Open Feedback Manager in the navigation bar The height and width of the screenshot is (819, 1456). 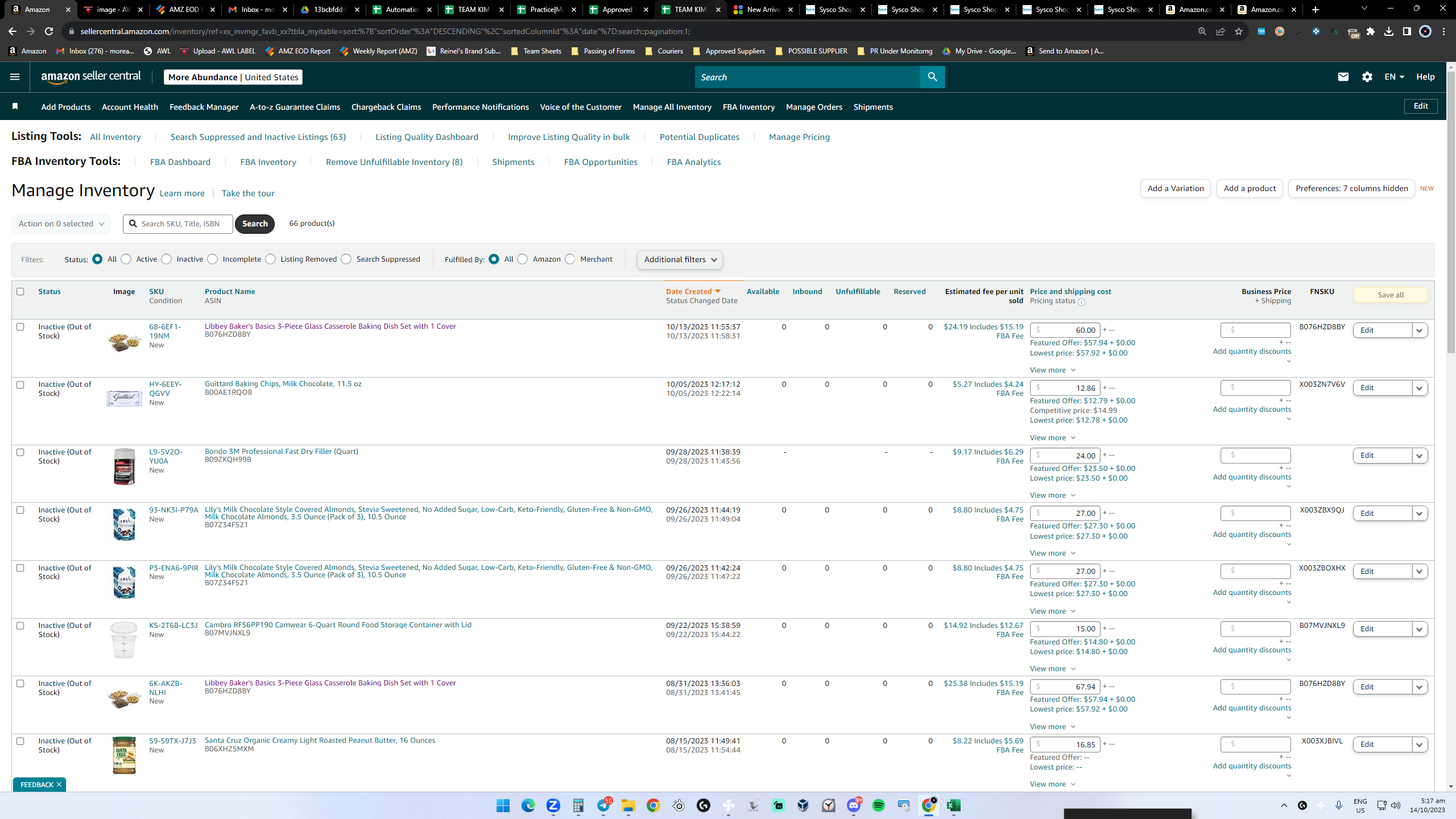pos(204,107)
